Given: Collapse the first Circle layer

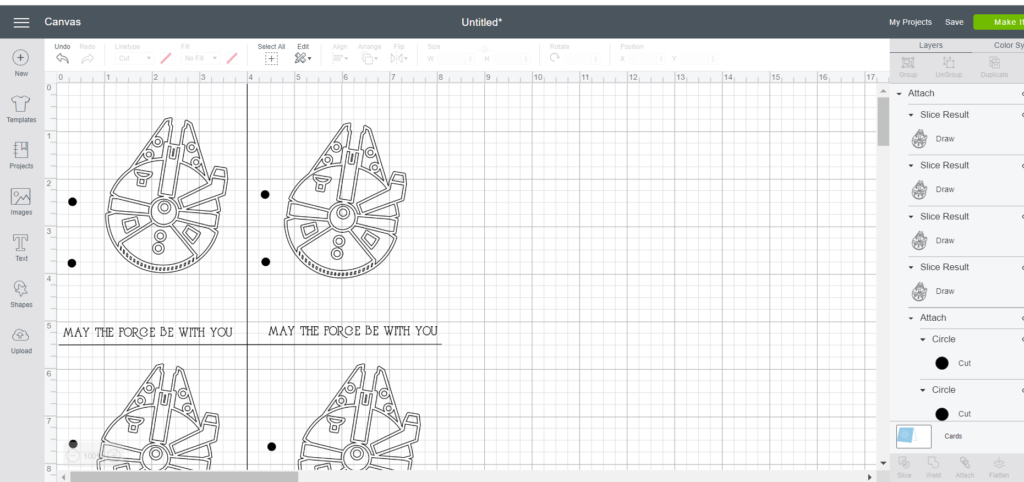Looking at the screenshot, I should [923, 340].
